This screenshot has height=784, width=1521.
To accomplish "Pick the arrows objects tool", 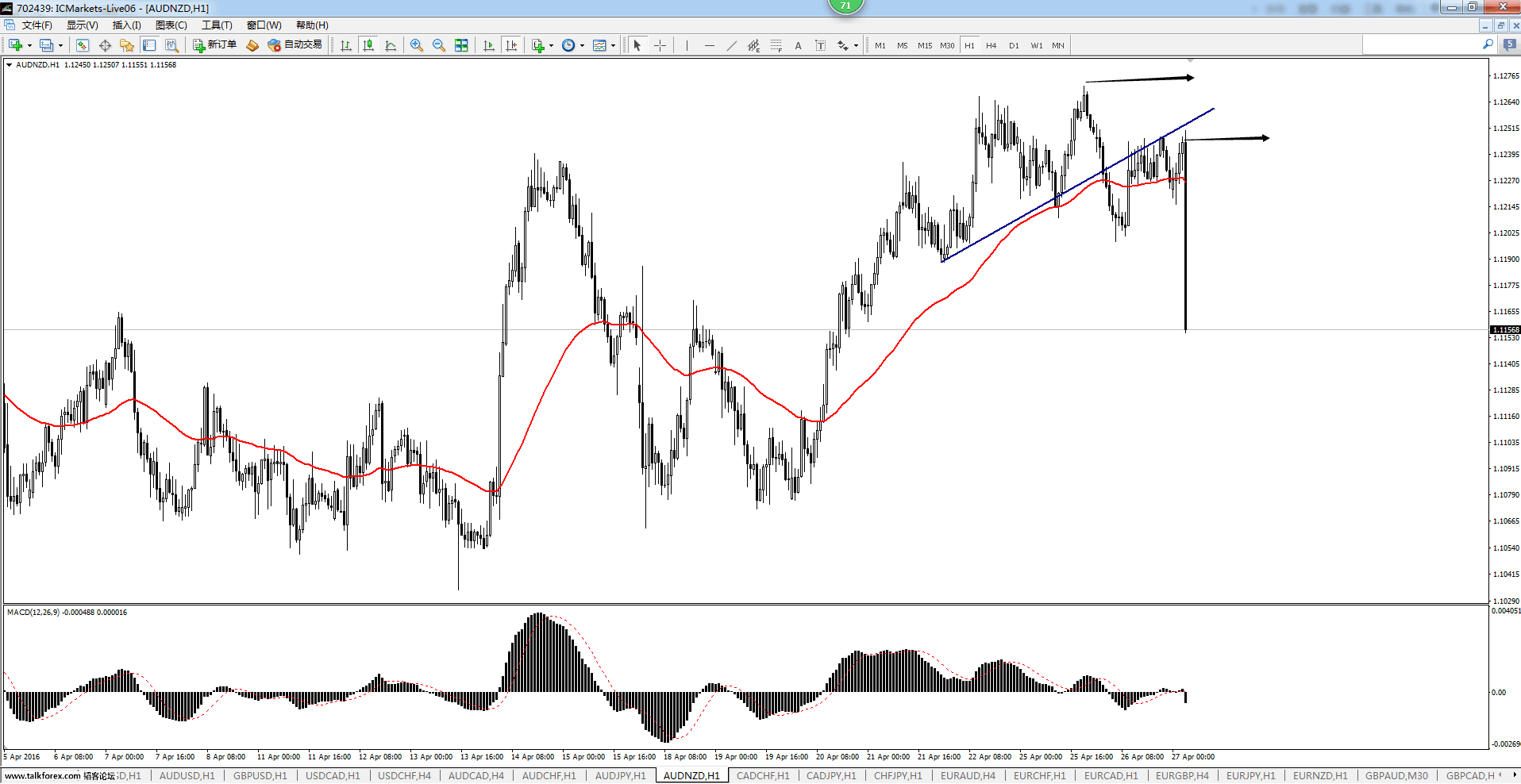I will coord(842,45).
